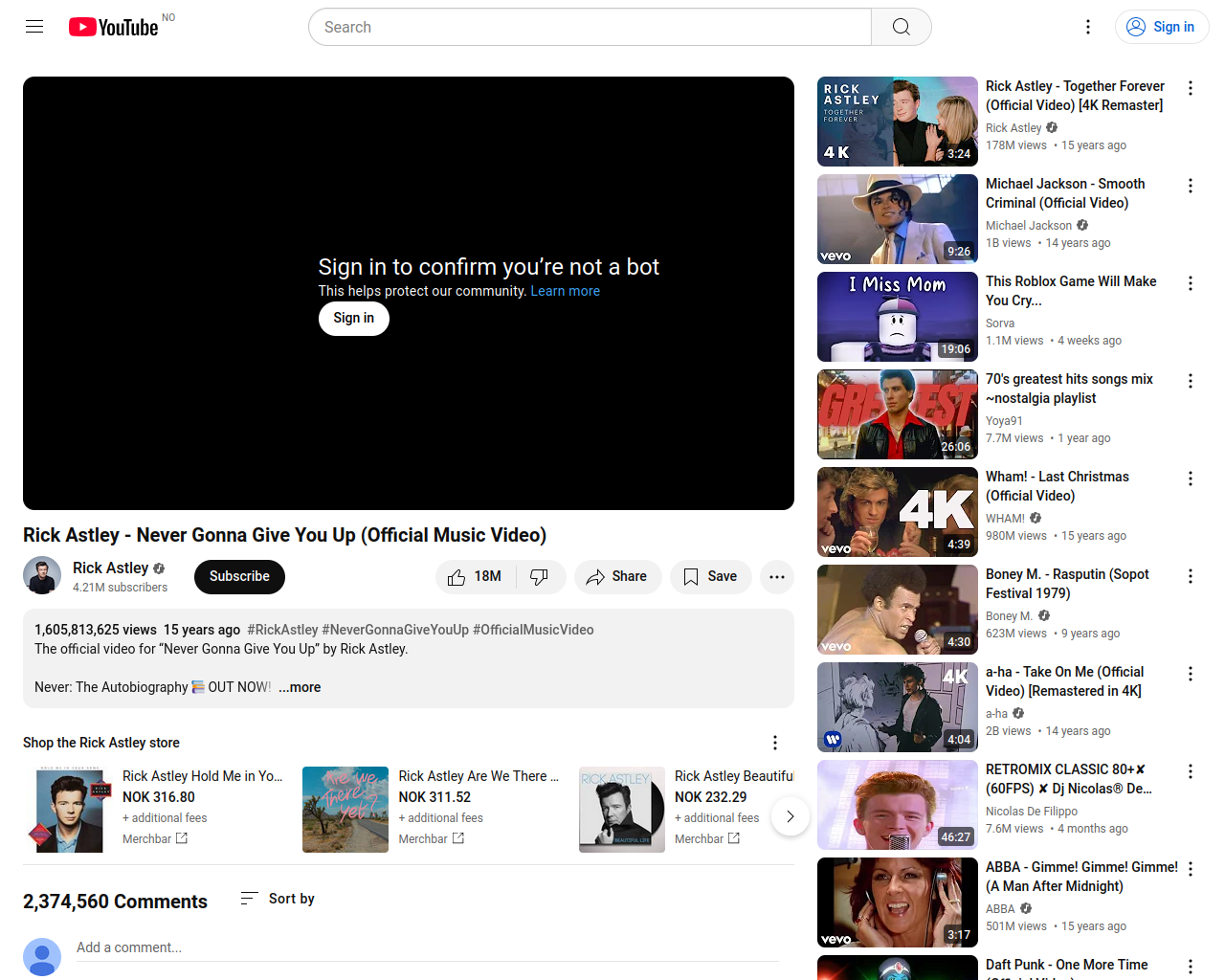Open options menu for RETROMIX CLASSIC video
This screenshot has height=980, width=1225.
click(x=1191, y=771)
